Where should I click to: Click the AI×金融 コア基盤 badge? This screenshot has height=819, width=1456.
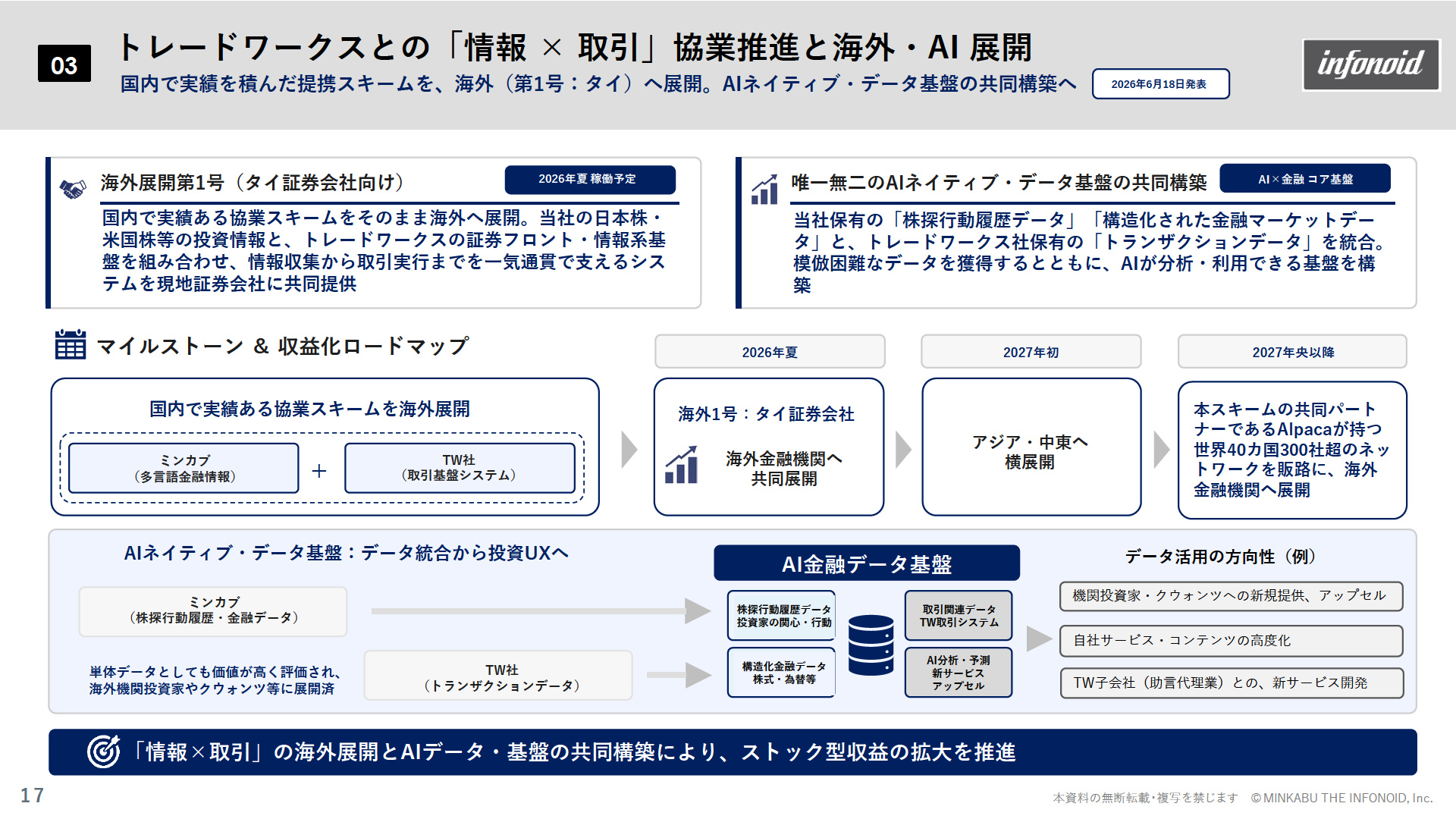pos(1305,179)
